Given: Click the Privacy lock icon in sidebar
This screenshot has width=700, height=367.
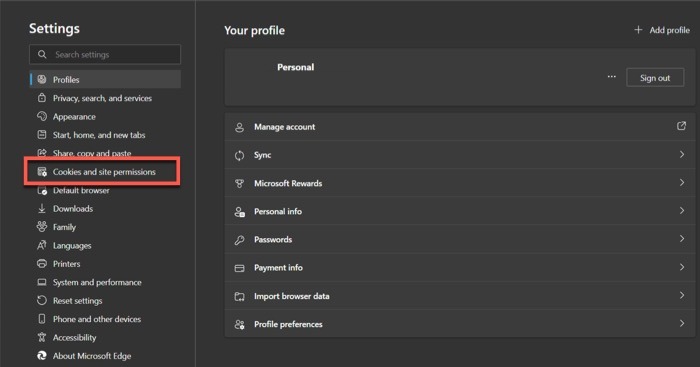Looking at the screenshot, I should 42,98.
